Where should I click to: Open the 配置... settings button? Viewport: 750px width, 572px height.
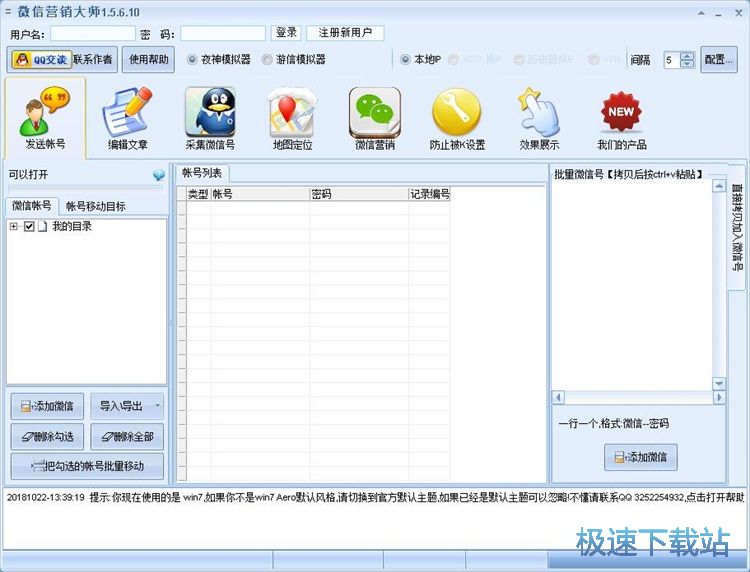[718, 59]
